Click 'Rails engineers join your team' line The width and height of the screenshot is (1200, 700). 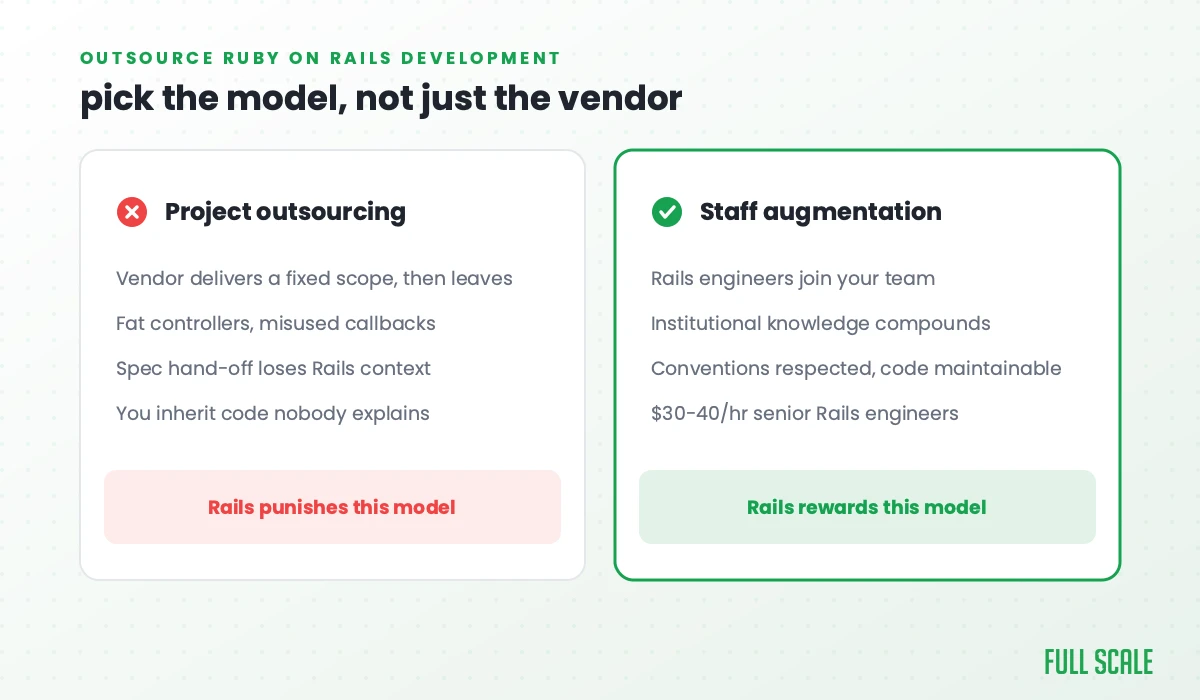pyautogui.click(x=793, y=279)
